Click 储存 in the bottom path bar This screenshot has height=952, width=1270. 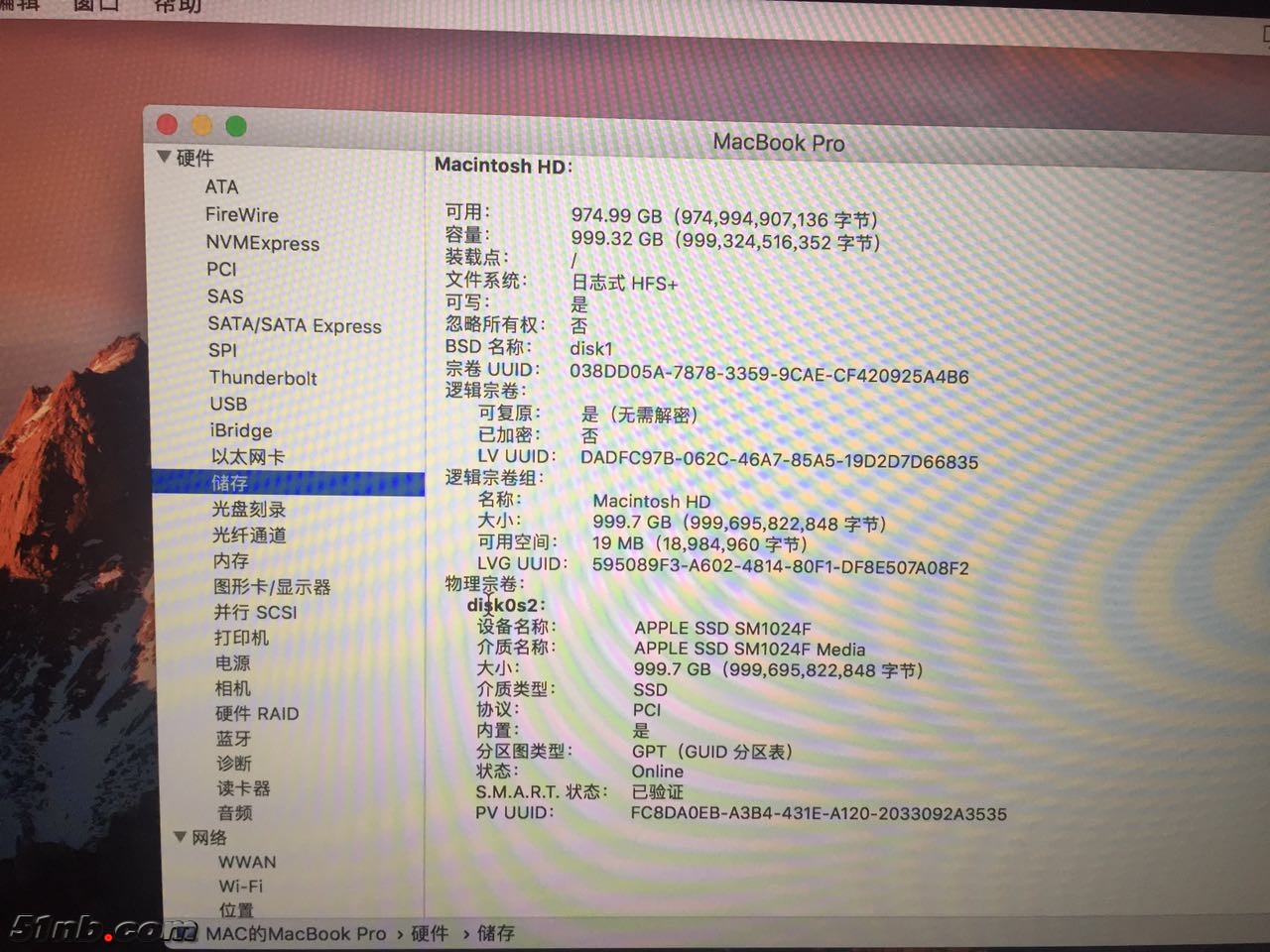point(496,933)
